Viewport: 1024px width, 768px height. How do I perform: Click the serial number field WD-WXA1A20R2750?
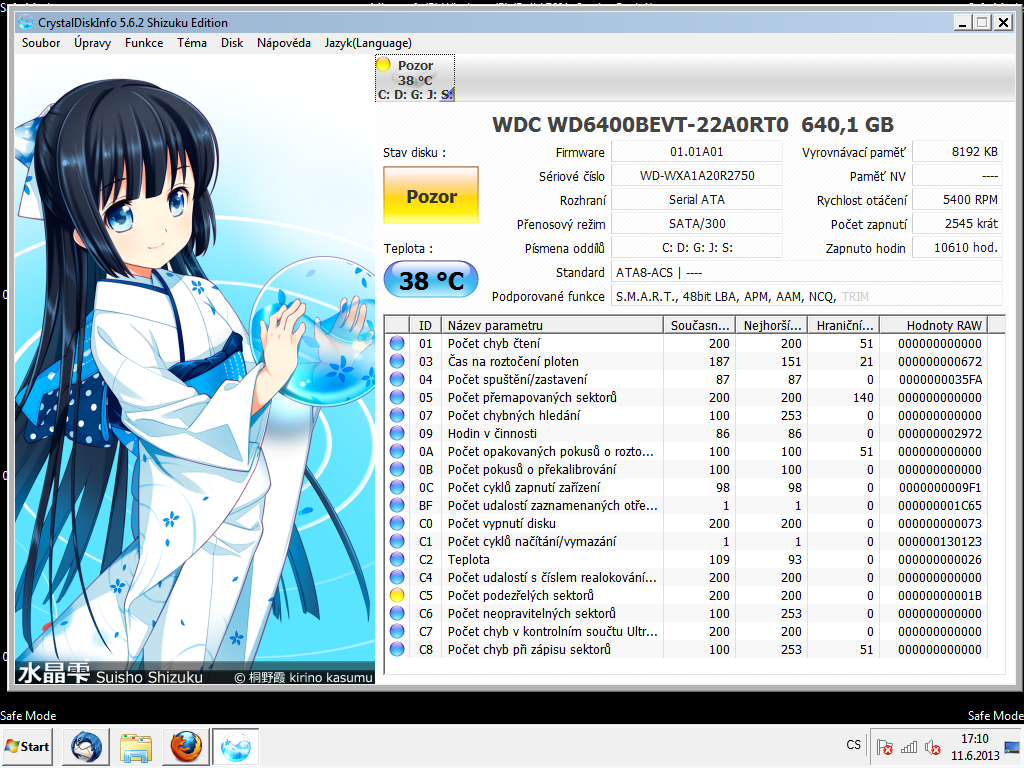point(697,176)
